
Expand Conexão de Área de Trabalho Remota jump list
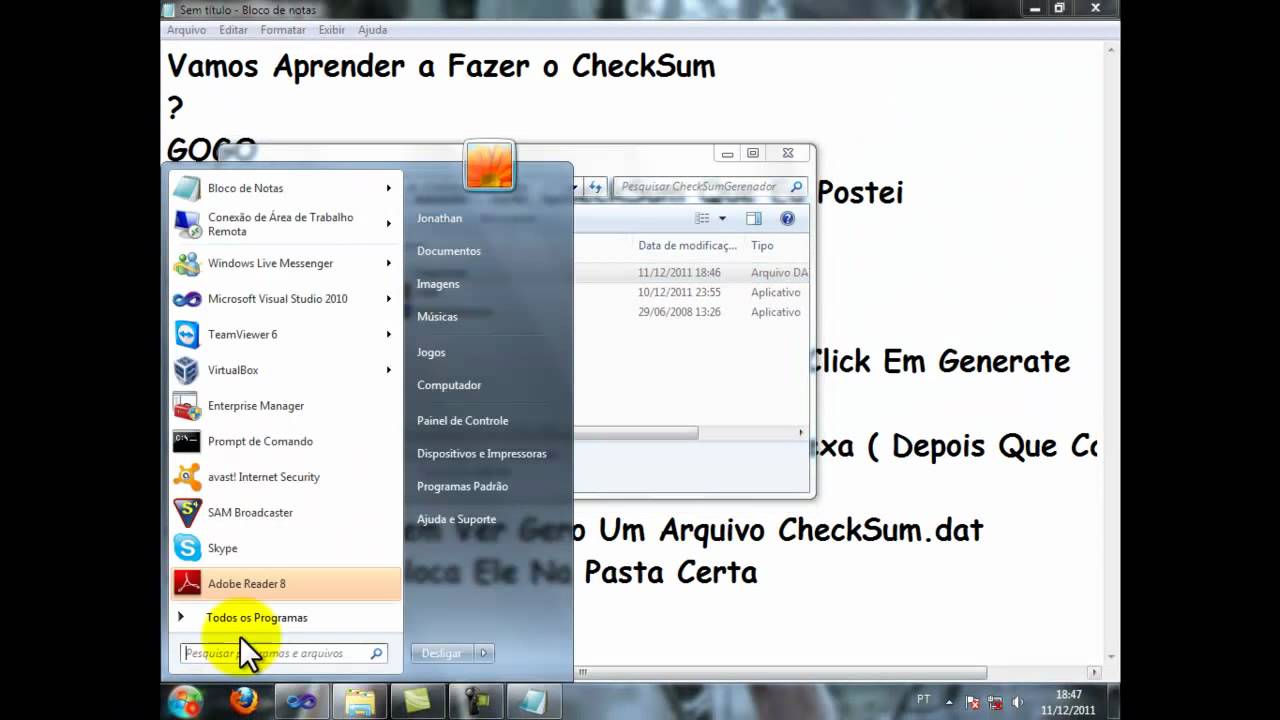pyautogui.click(x=389, y=224)
